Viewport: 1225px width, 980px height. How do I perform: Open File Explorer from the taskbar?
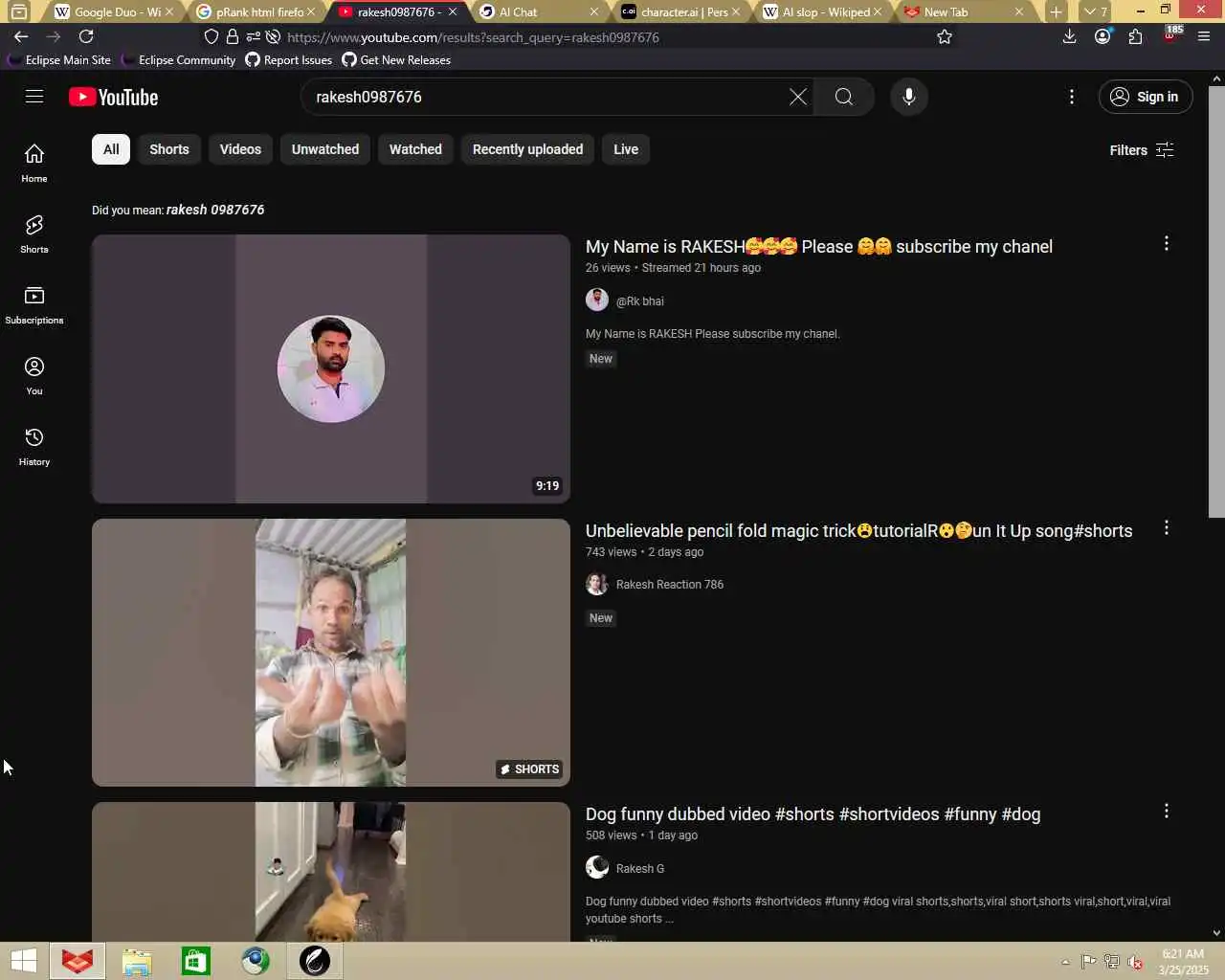[137, 961]
